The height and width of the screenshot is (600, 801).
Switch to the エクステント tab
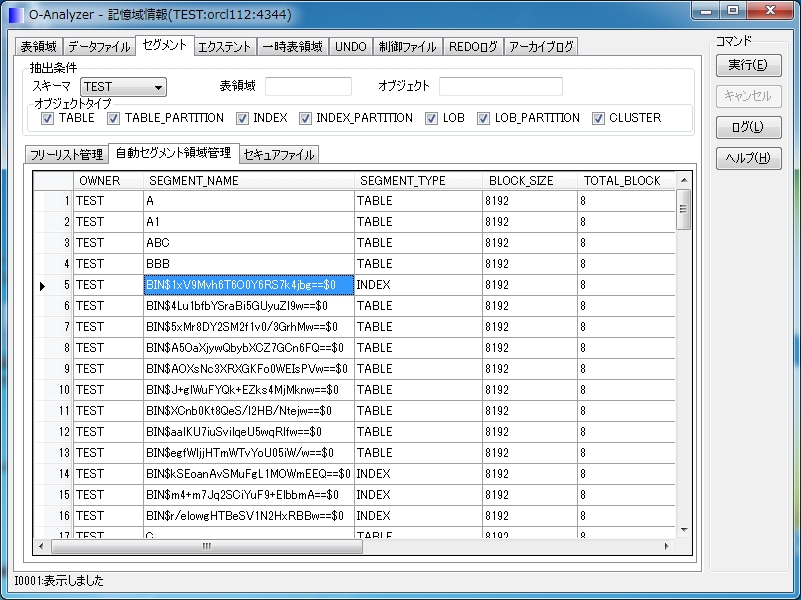tap(225, 47)
